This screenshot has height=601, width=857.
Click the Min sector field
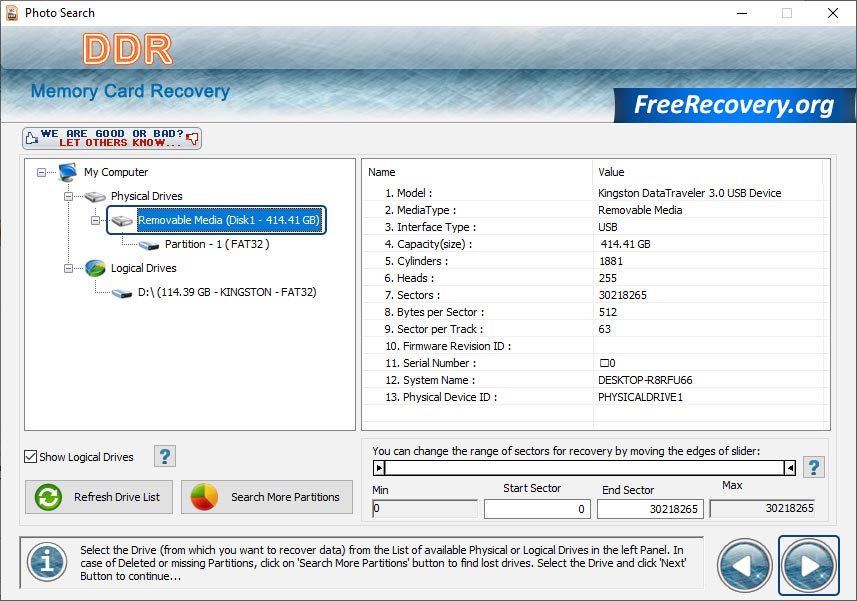pyautogui.click(x=425, y=509)
